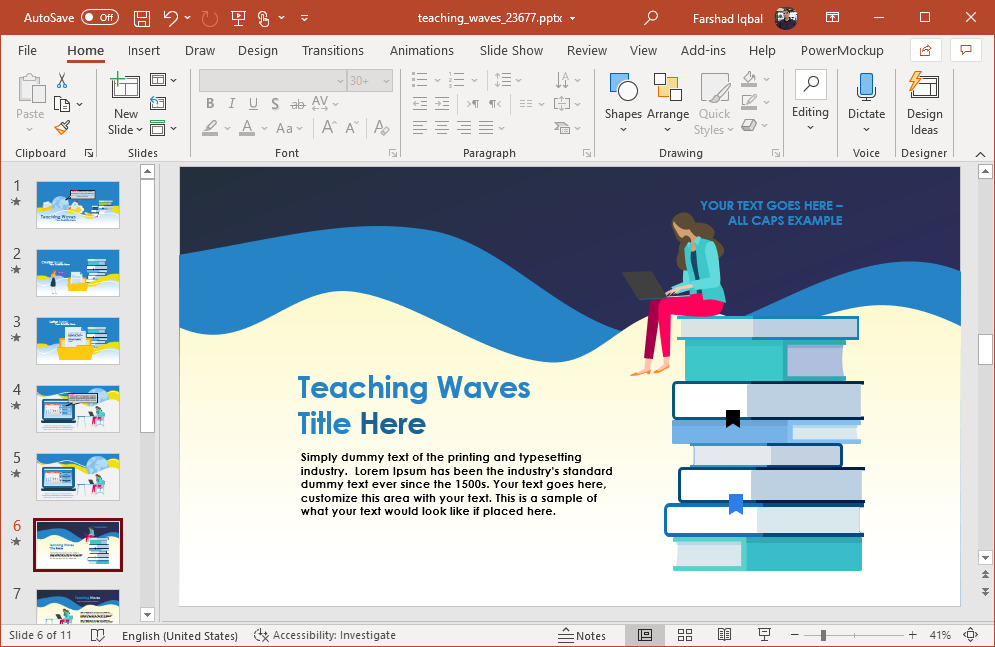Open the Transitions ribbon tab

click(x=333, y=50)
